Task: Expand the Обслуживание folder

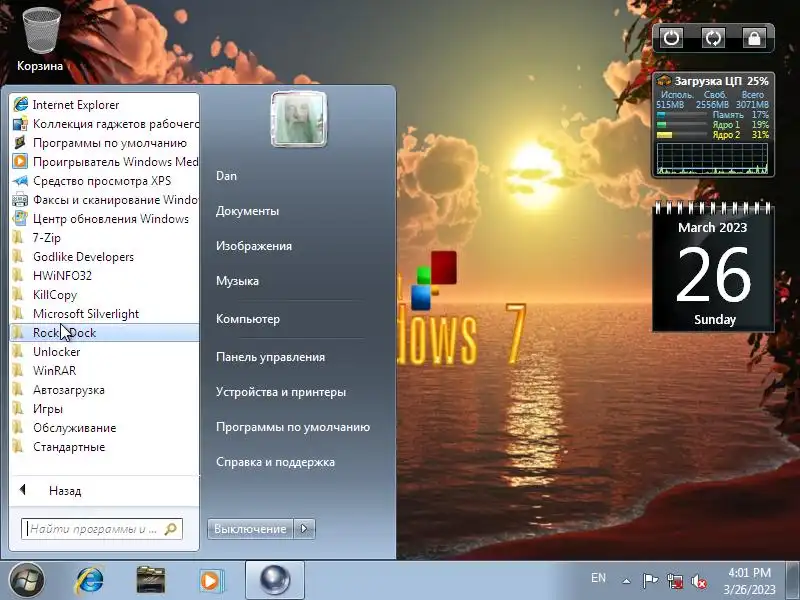Action: click(x=104, y=428)
